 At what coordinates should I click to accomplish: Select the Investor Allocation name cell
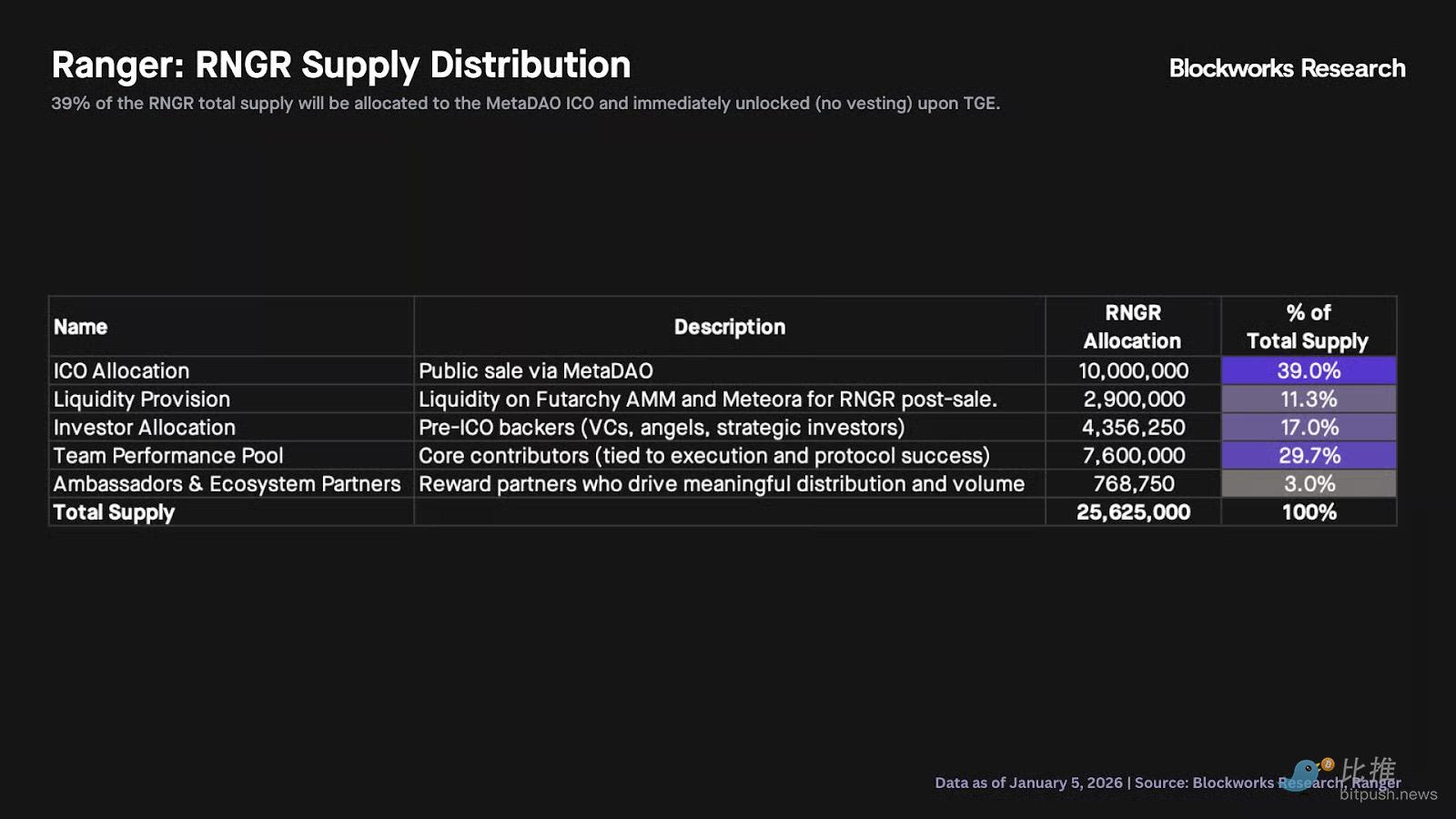[x=145, y=427]
